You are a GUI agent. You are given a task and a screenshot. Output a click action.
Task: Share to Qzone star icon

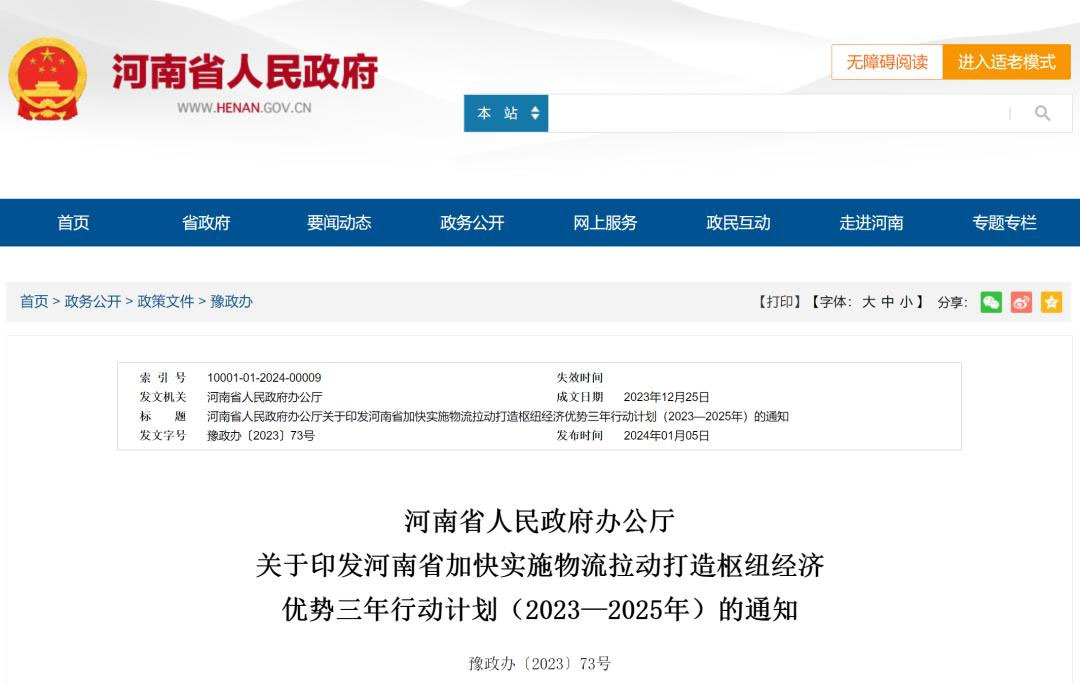pos(1051,302)
